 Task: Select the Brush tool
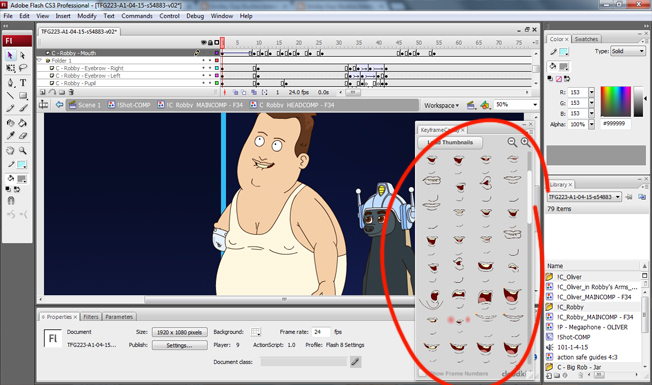(23, 108)
